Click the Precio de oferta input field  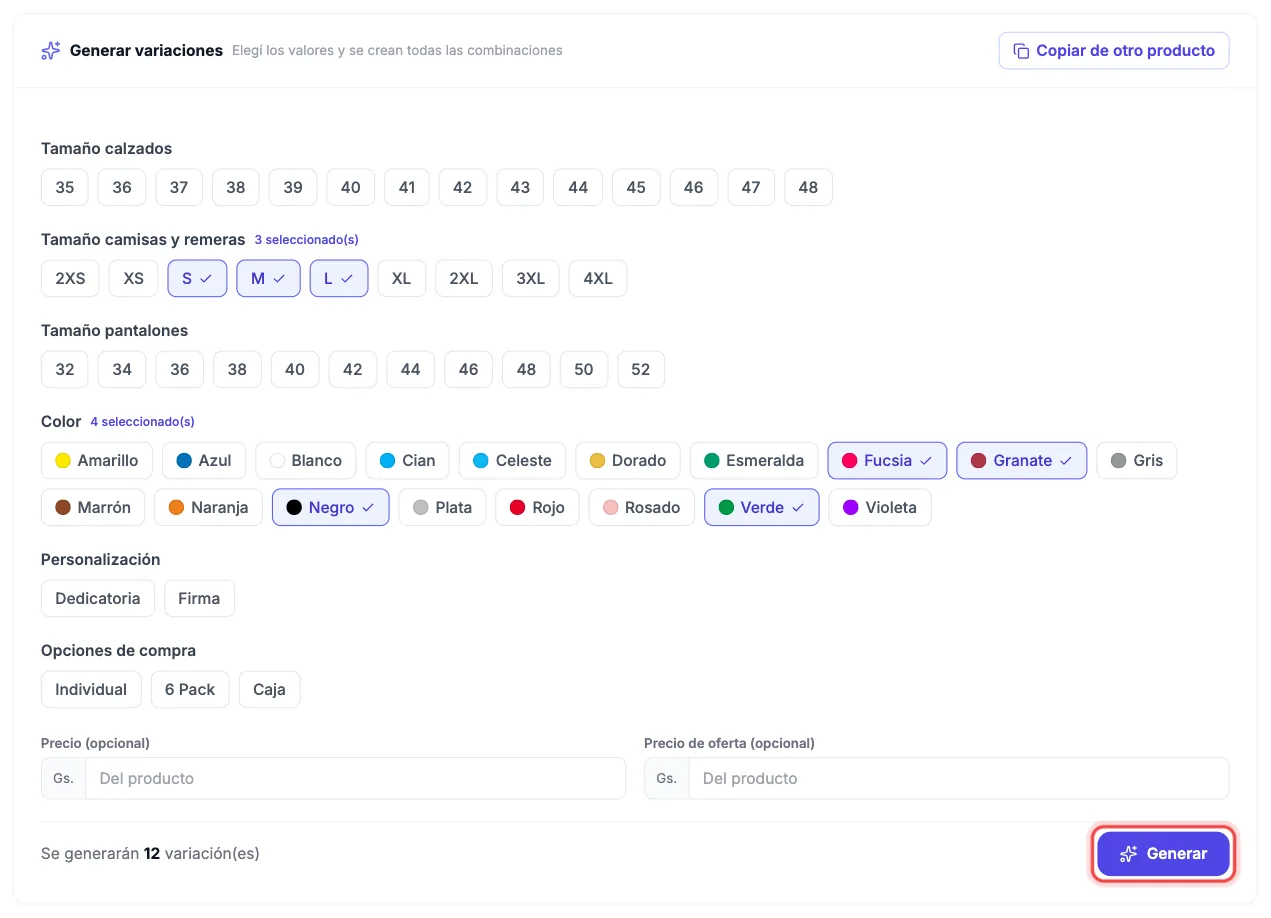(958, 778)
